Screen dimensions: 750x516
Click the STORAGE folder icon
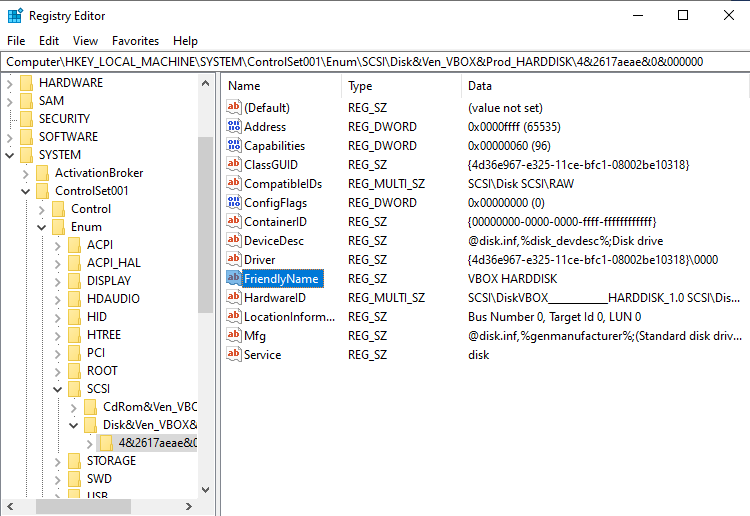click(74, 461)
